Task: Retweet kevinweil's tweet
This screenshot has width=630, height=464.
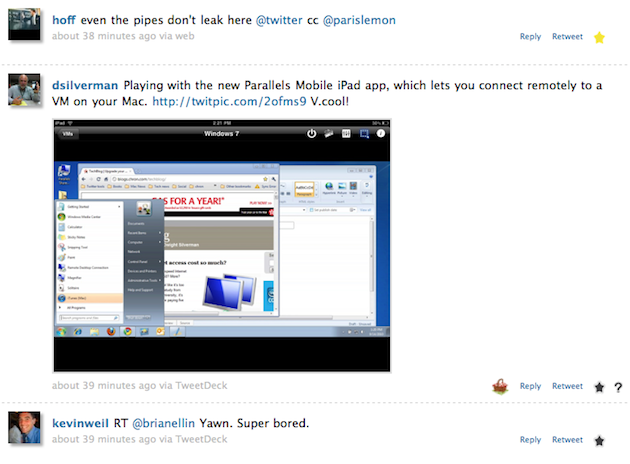Action: (x=567, y=440)
